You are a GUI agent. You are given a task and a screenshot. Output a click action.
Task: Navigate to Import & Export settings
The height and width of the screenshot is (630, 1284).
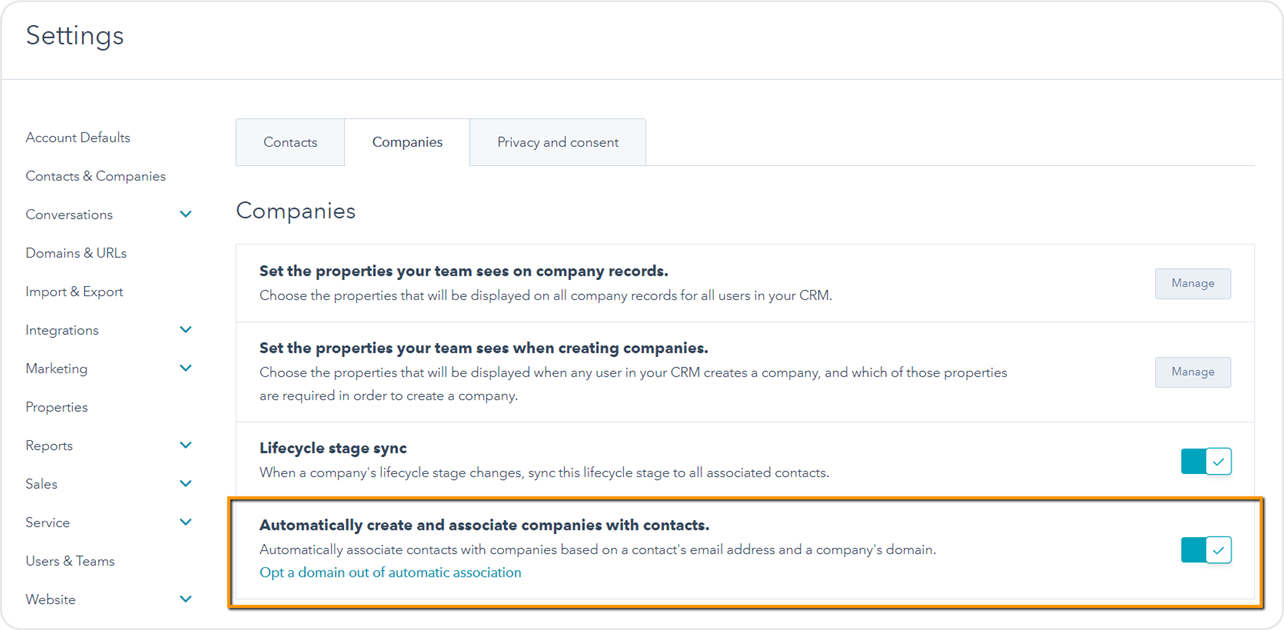[x=74, y=291]
